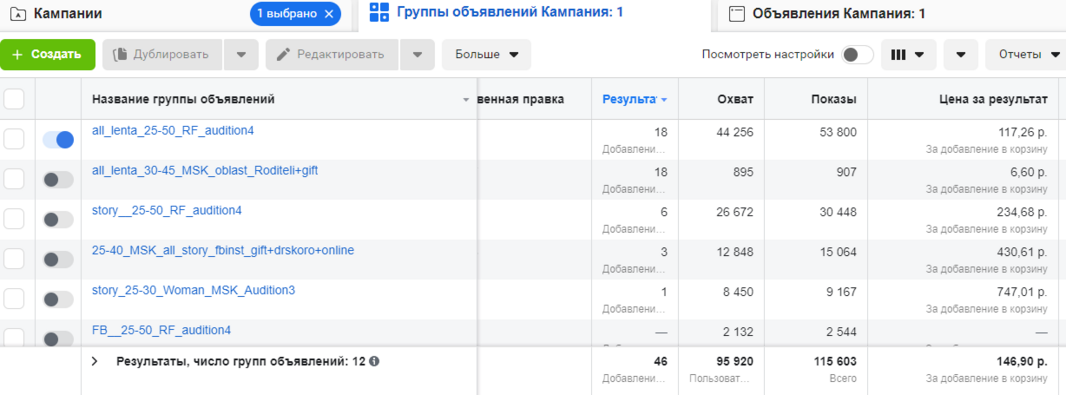Open breakdown dropdown next to columns button
Viewport: 1066px width, 395px height.
(x=961, y=55)
